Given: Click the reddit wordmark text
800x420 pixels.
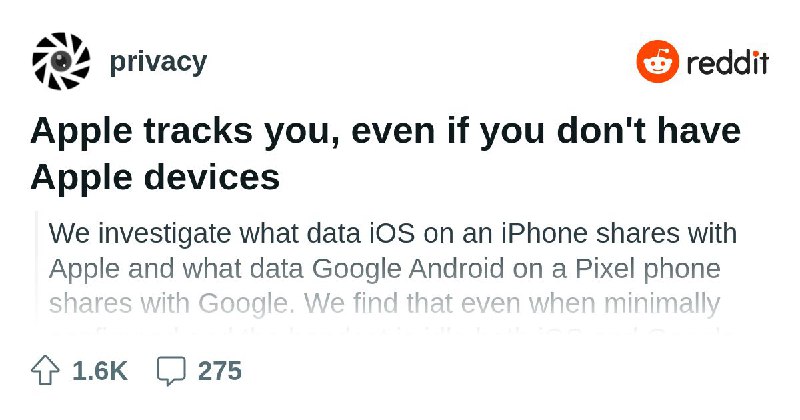Looking at the screenshot, I should click(727, 64).
